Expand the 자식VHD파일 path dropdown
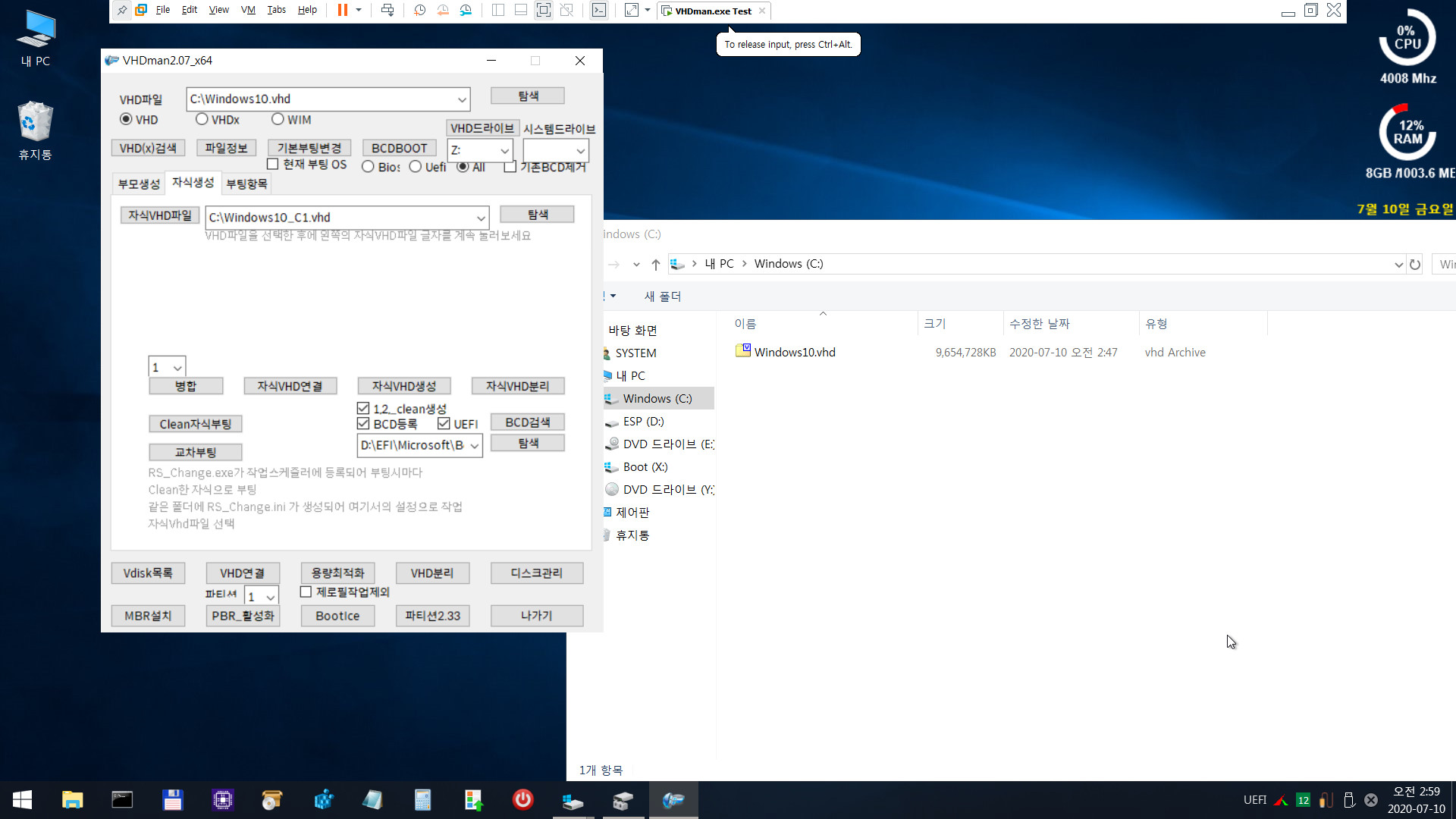The height and width of the screenshot is (819, 1456). click(x=481, y=218)
